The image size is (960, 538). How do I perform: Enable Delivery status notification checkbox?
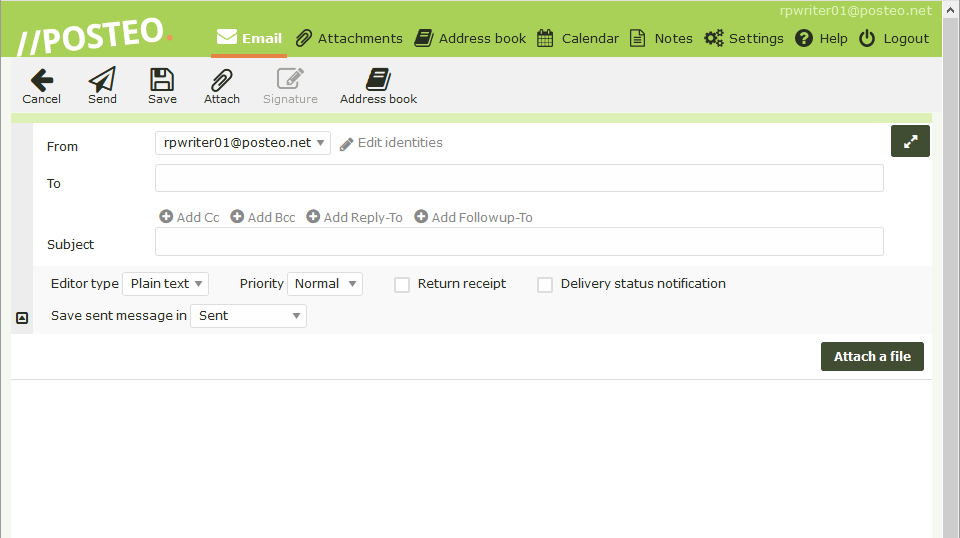pyautogui.click(x=545, y=285)
